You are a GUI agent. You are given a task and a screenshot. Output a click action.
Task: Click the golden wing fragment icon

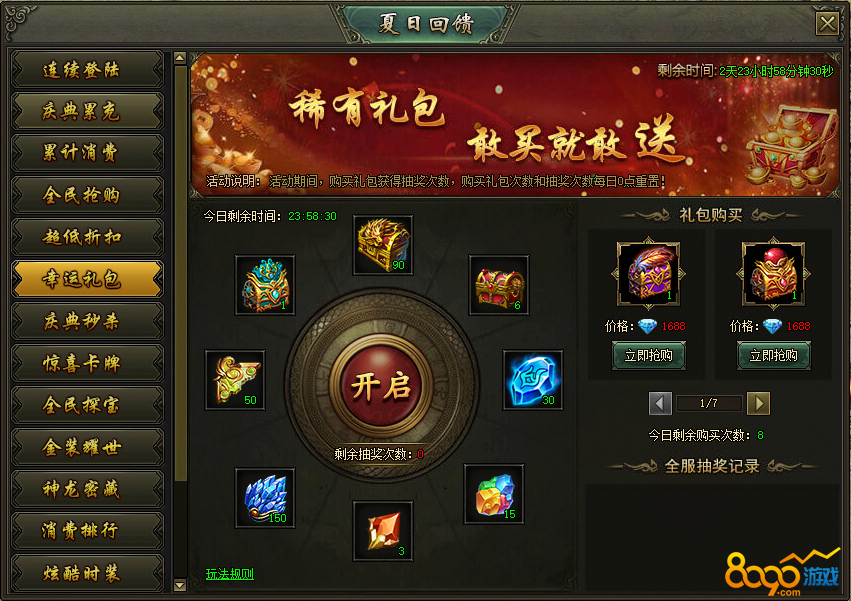click(x=235, y=380)
